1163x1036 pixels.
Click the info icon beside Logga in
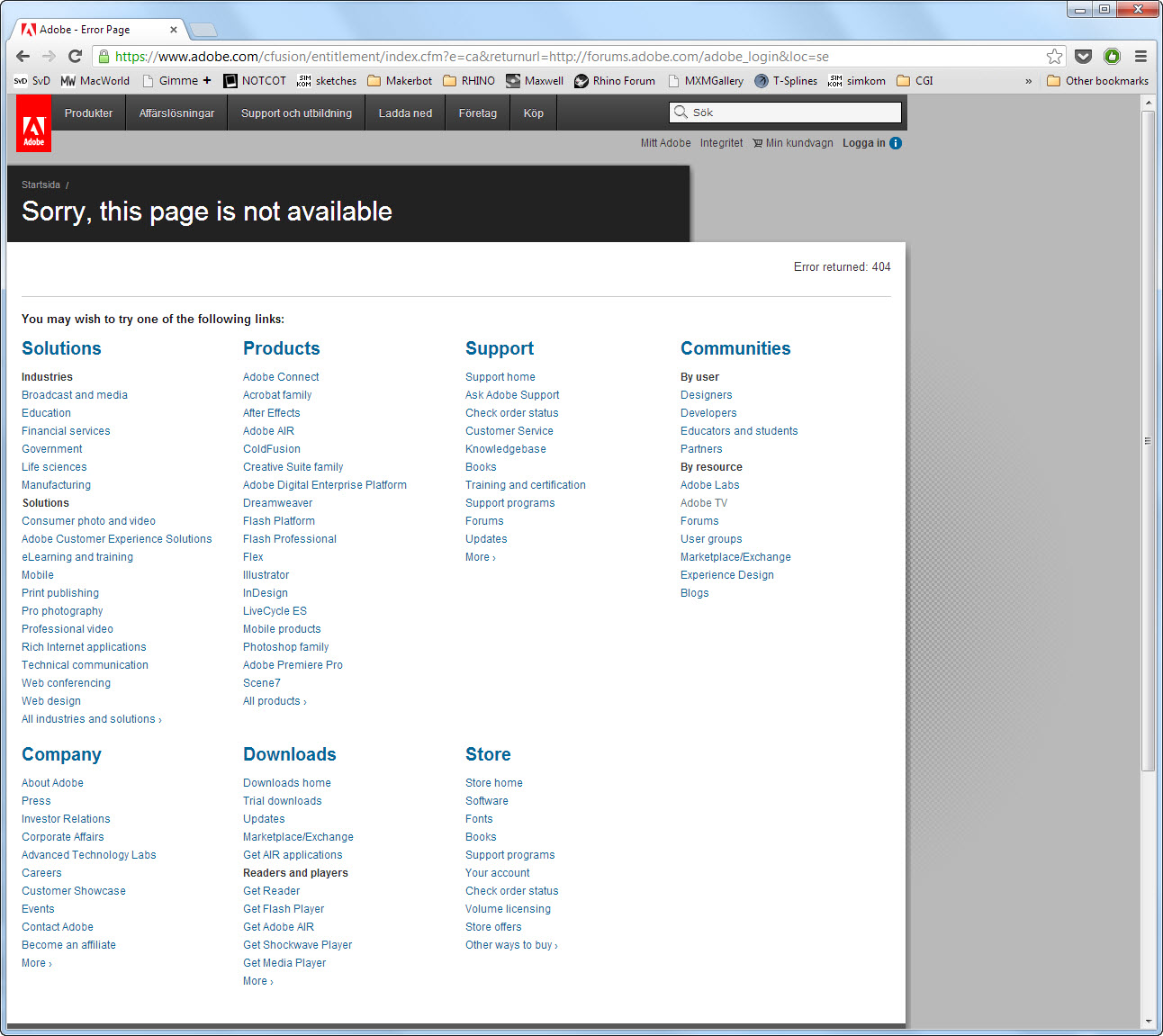click(x=896, y=143)
